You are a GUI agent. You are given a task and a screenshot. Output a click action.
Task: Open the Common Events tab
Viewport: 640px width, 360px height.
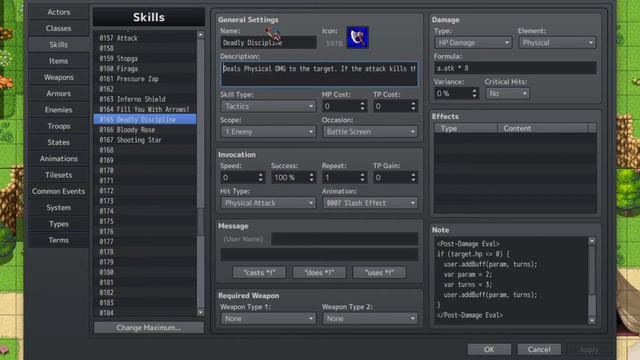tap(59, 191)
